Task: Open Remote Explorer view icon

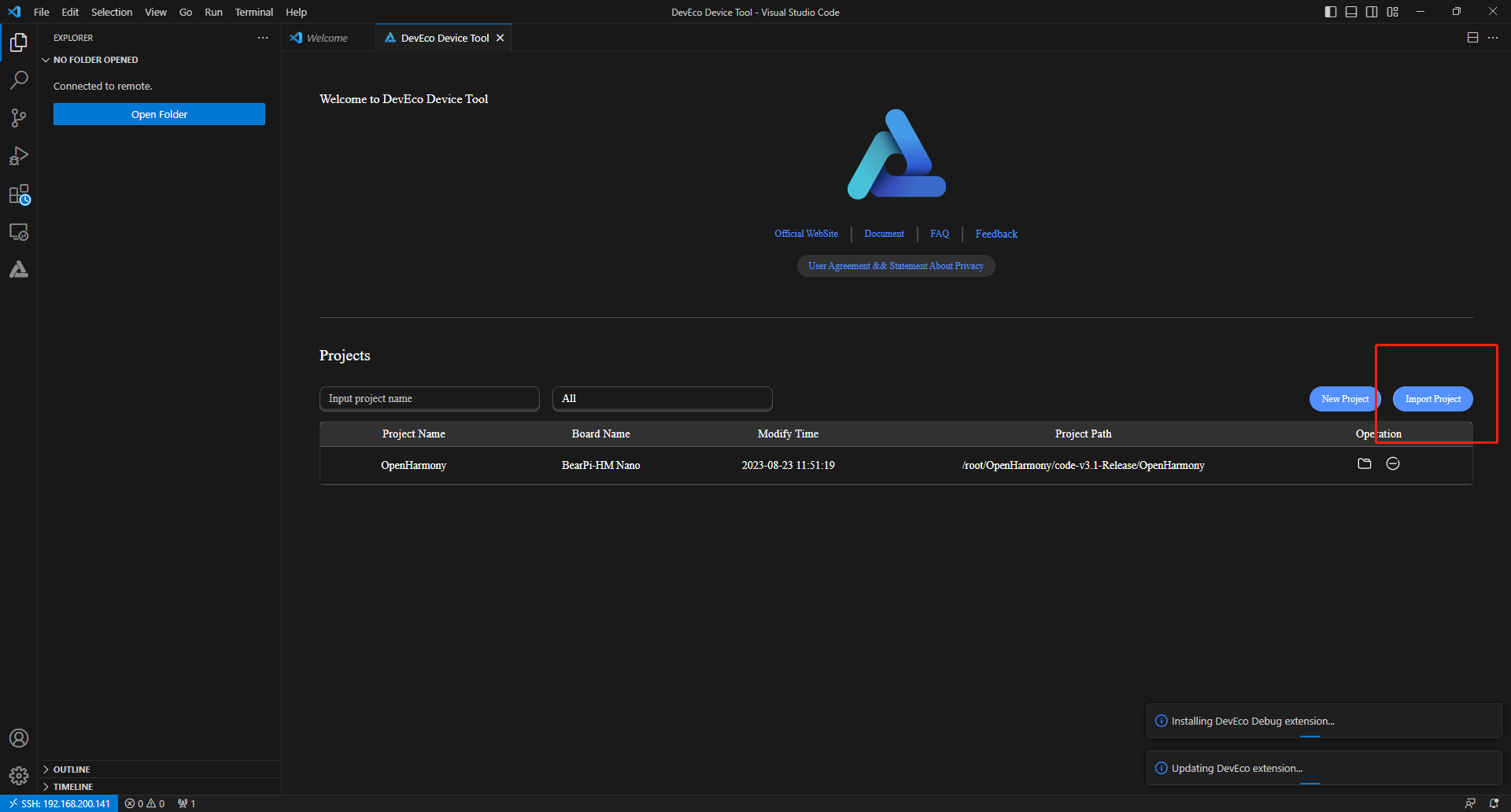Action: (x=19, y=232)
